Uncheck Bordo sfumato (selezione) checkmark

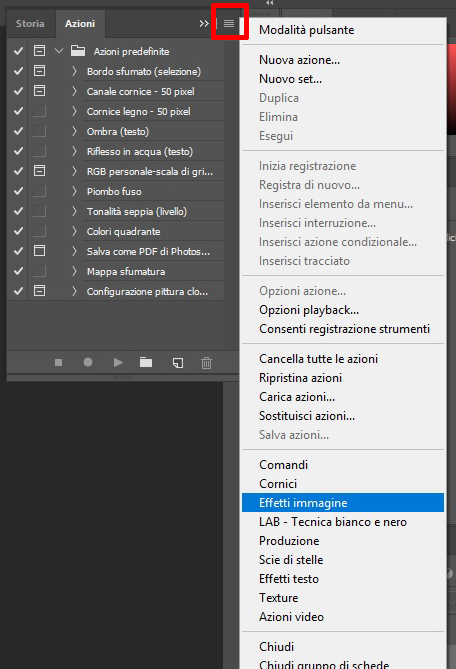(x=18, y=70)
